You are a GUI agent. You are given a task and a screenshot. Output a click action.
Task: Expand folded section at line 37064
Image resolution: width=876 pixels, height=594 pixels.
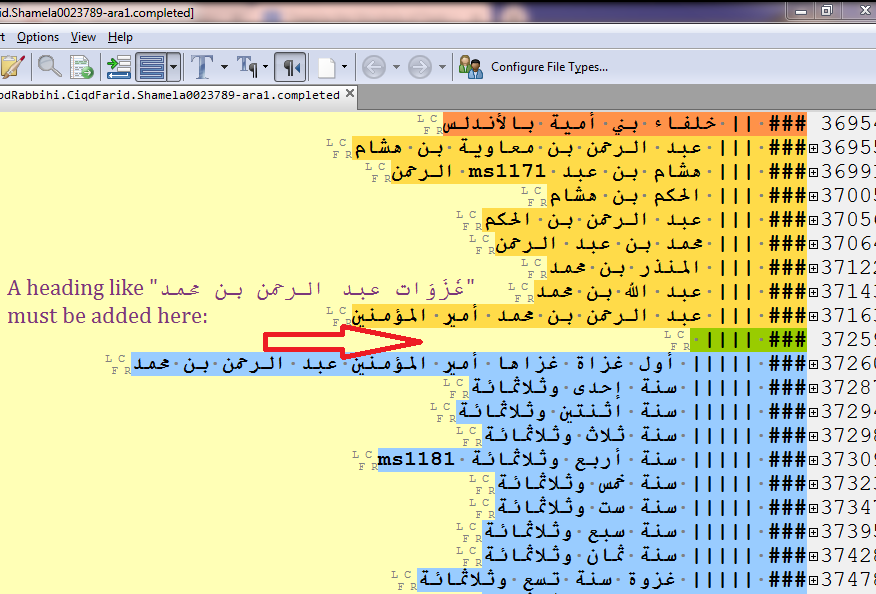[x=814, y=244]
